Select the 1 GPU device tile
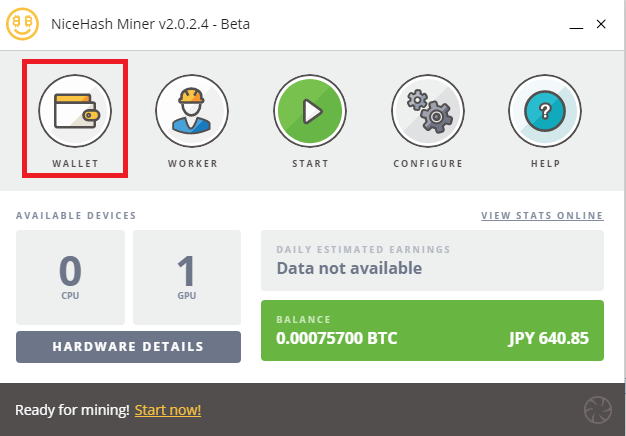626x436 pixels. (x=187, y=277)
